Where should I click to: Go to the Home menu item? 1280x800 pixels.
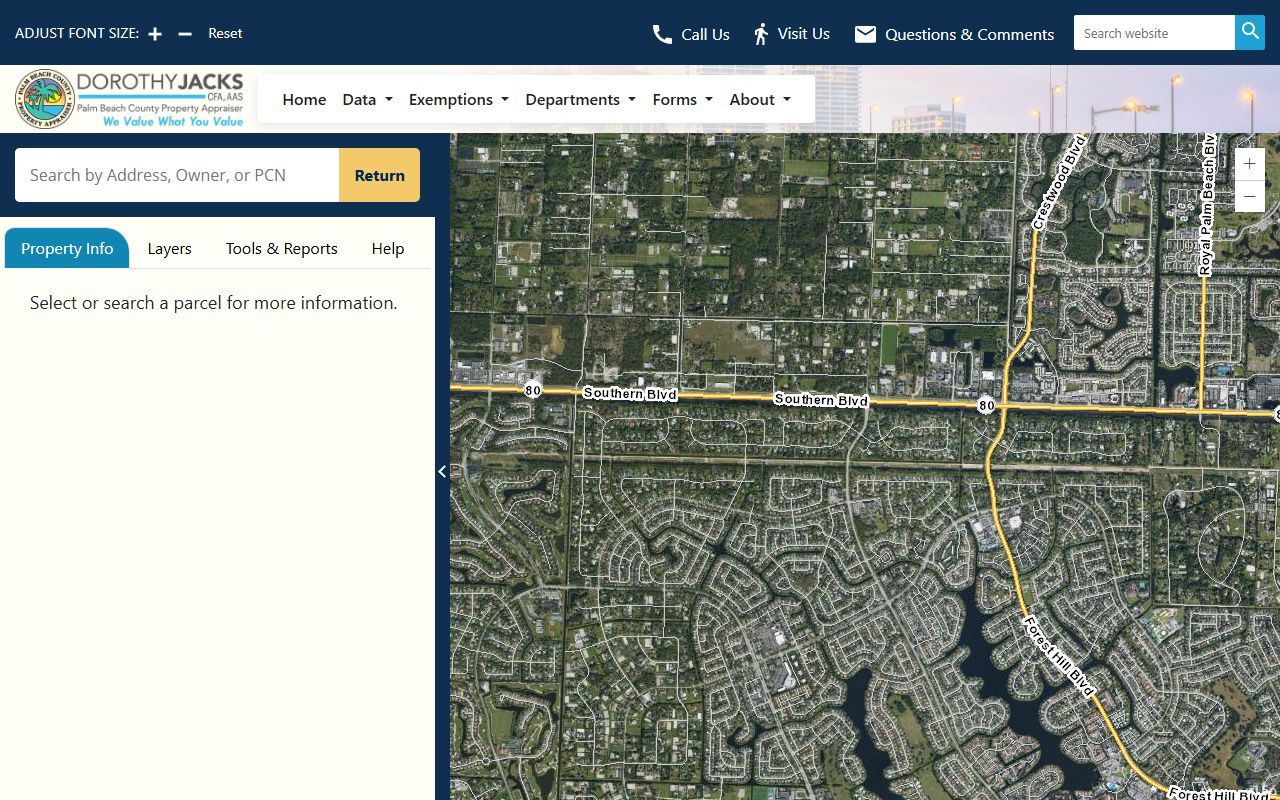tap(304, 99)
